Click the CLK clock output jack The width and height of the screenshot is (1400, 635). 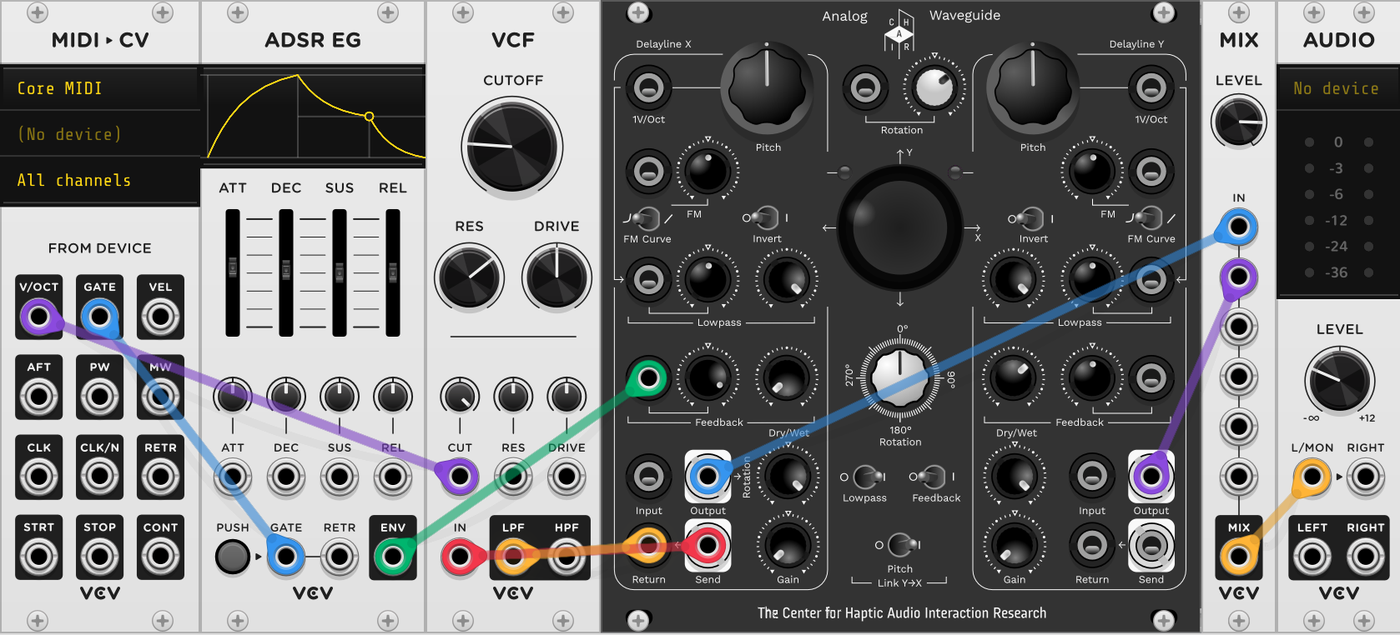[39, 478]
